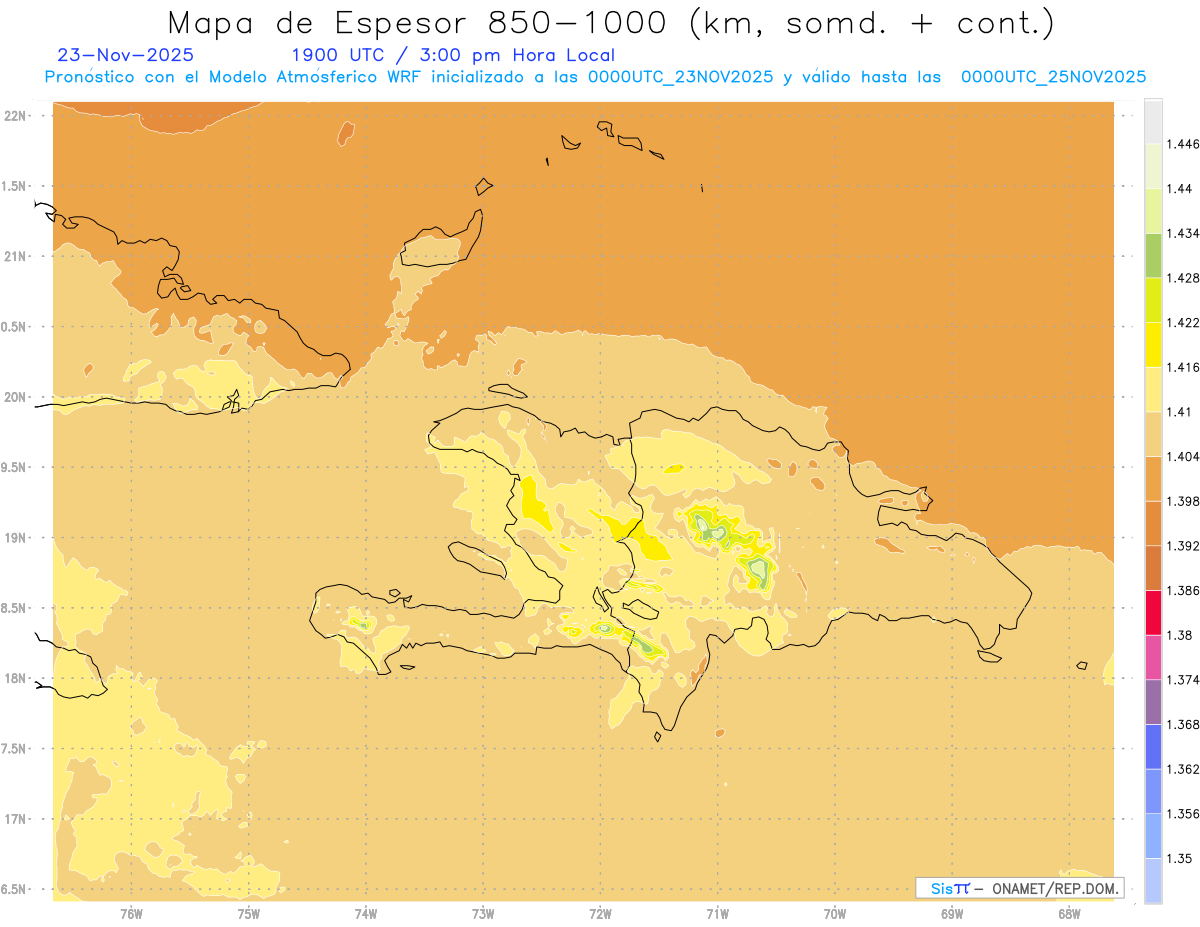Select the date text '23-Nov-2025'
1200x927 pixels.
point(126,55)
